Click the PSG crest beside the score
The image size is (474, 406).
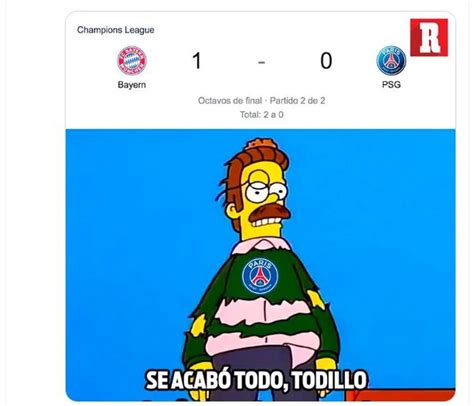click(391, 61)
